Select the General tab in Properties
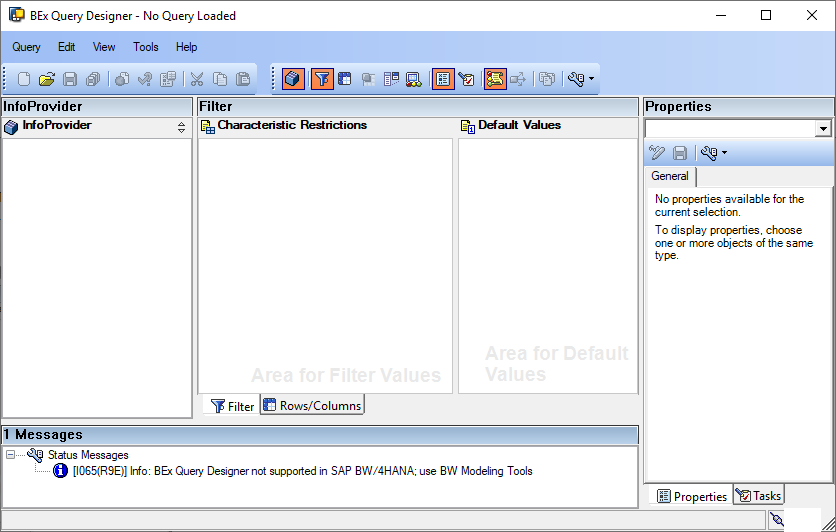The height and width of the screenshot is (532, 836). pyautogui.click(x=670, y=176)
